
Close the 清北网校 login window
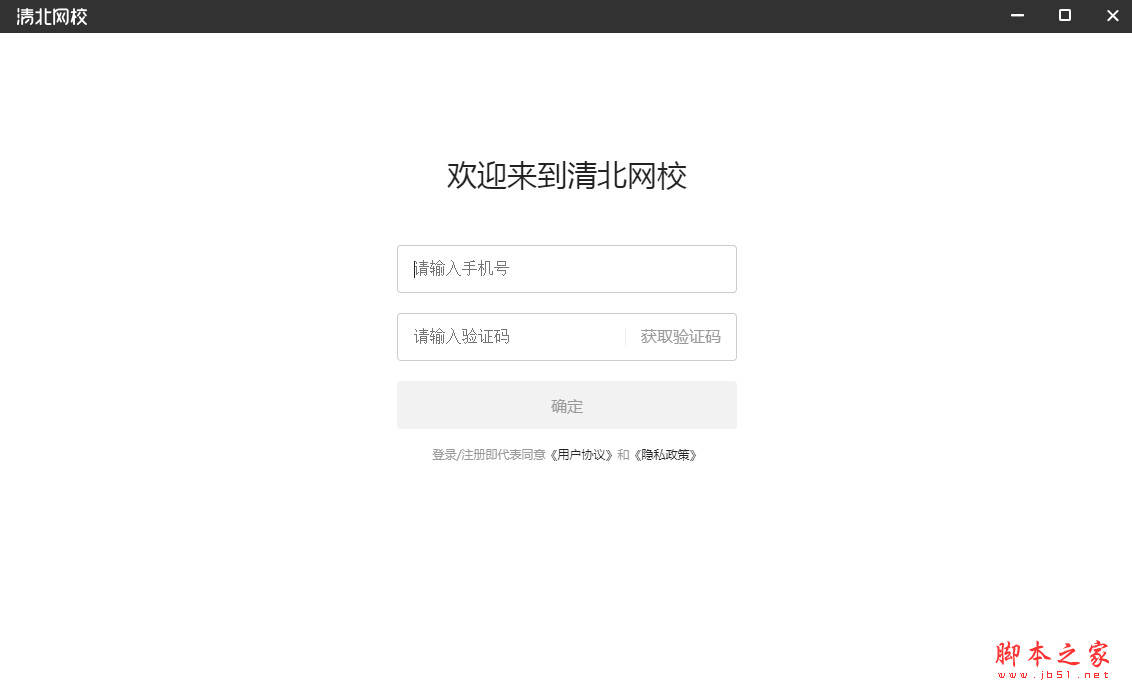pyautogui.click(x=1113, y=15)
